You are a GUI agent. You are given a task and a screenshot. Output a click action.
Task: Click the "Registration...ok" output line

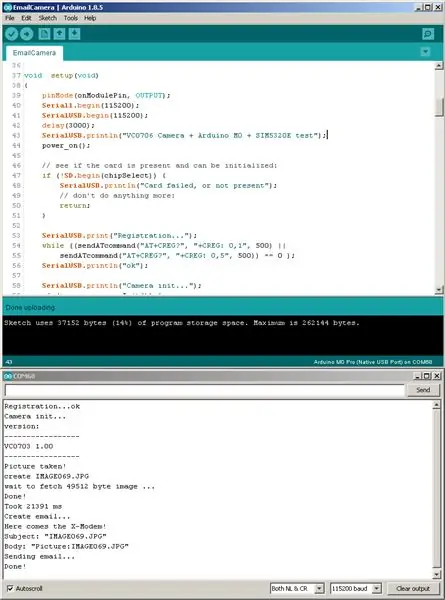coord(42,406)
